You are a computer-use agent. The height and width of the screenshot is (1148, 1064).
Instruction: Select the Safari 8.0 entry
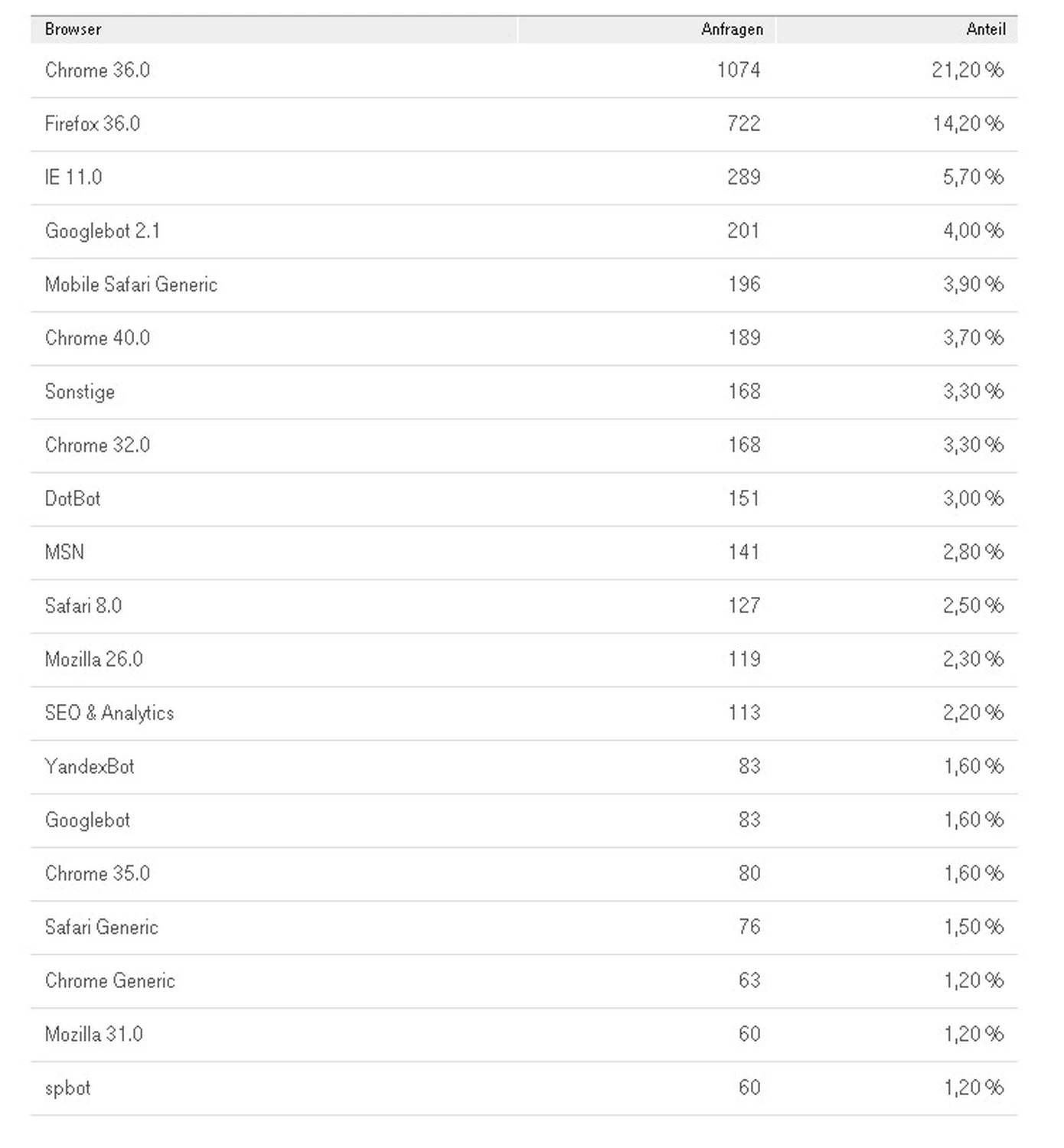coord(83,606)
